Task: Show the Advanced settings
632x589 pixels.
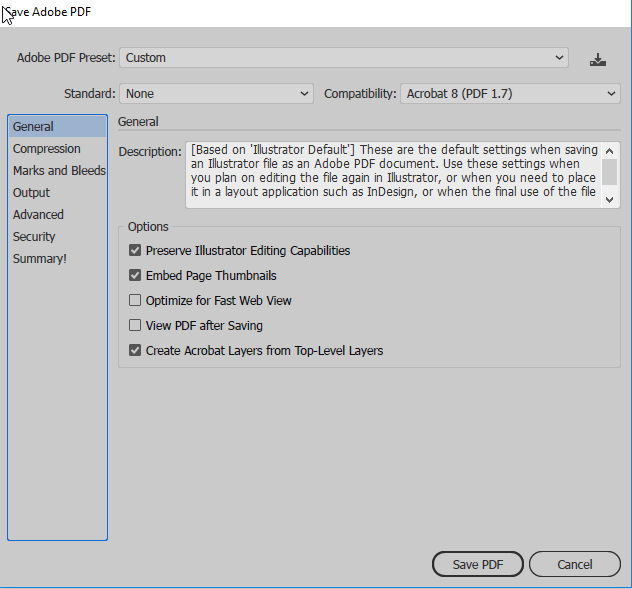Action: [57, 214]
